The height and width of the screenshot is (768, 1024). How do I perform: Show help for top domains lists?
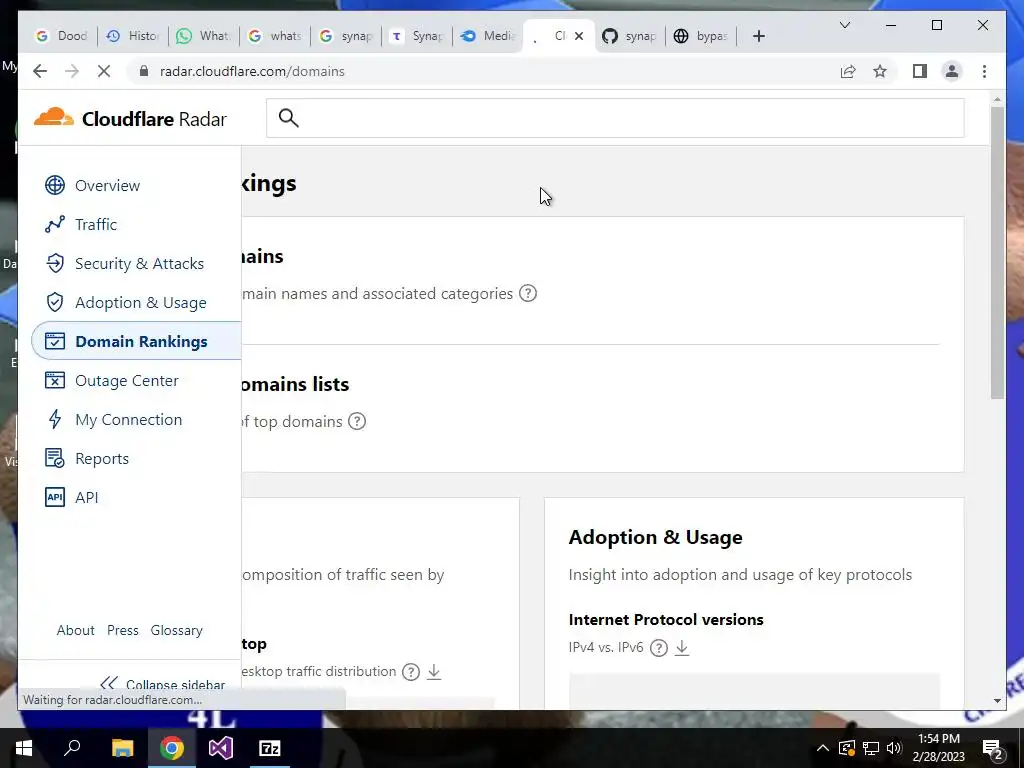pyautogui.click(x=357, y=421)
